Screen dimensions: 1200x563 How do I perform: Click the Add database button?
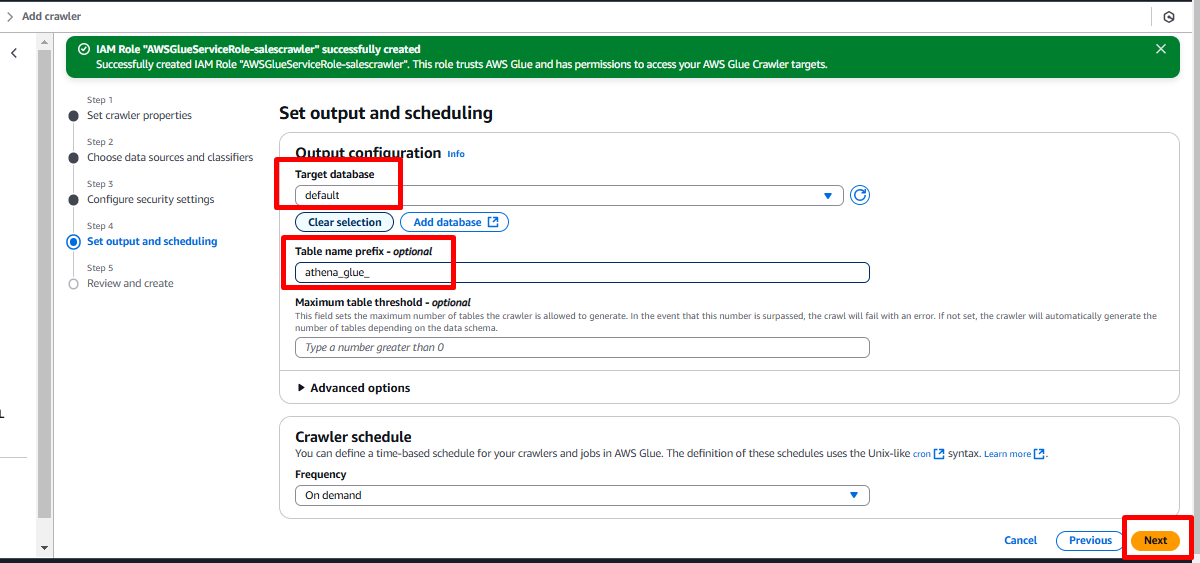(x=454, y=222)
